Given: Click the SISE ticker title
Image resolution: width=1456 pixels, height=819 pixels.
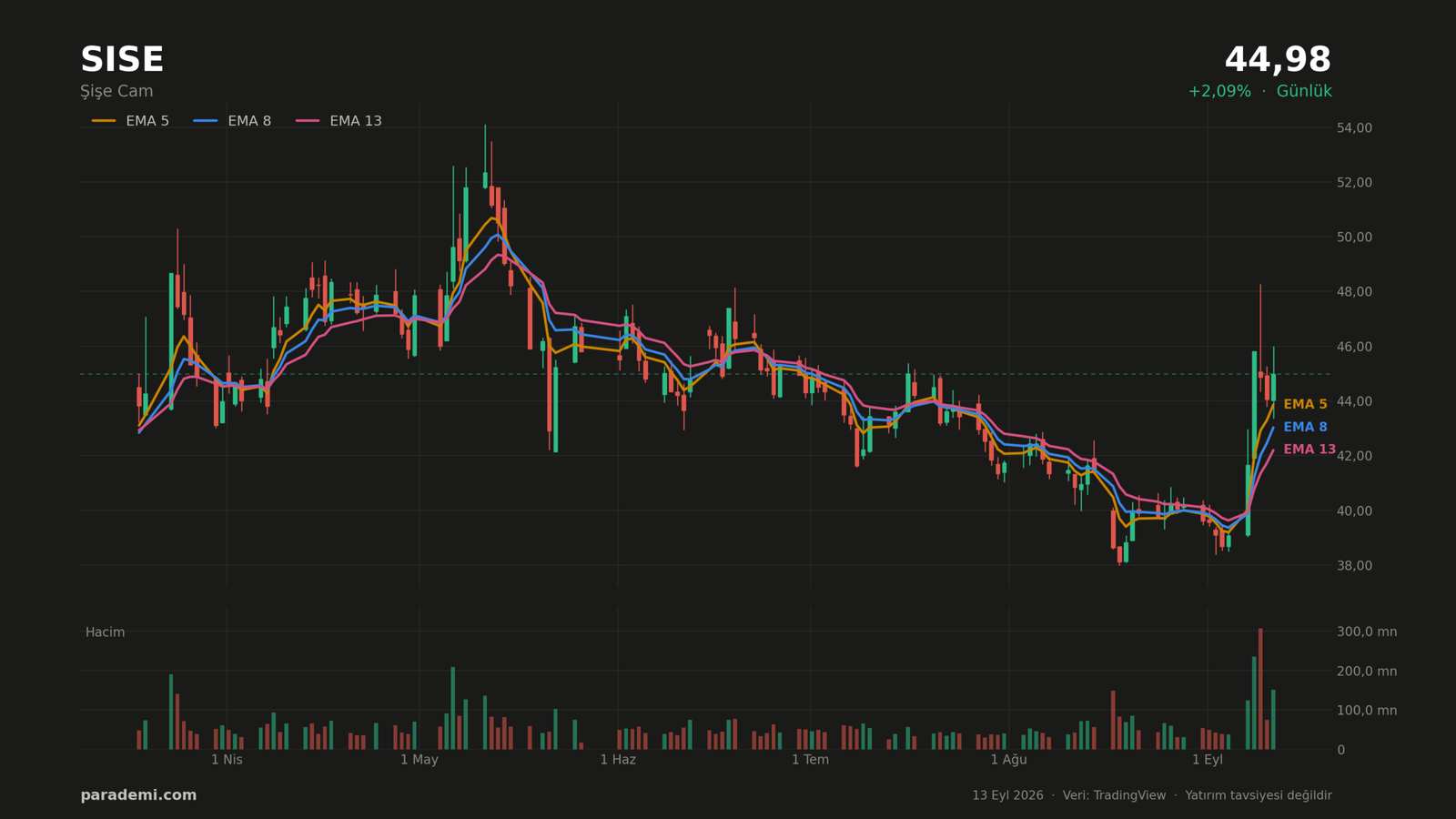Looking at the screenshot, I should [122, 60].
